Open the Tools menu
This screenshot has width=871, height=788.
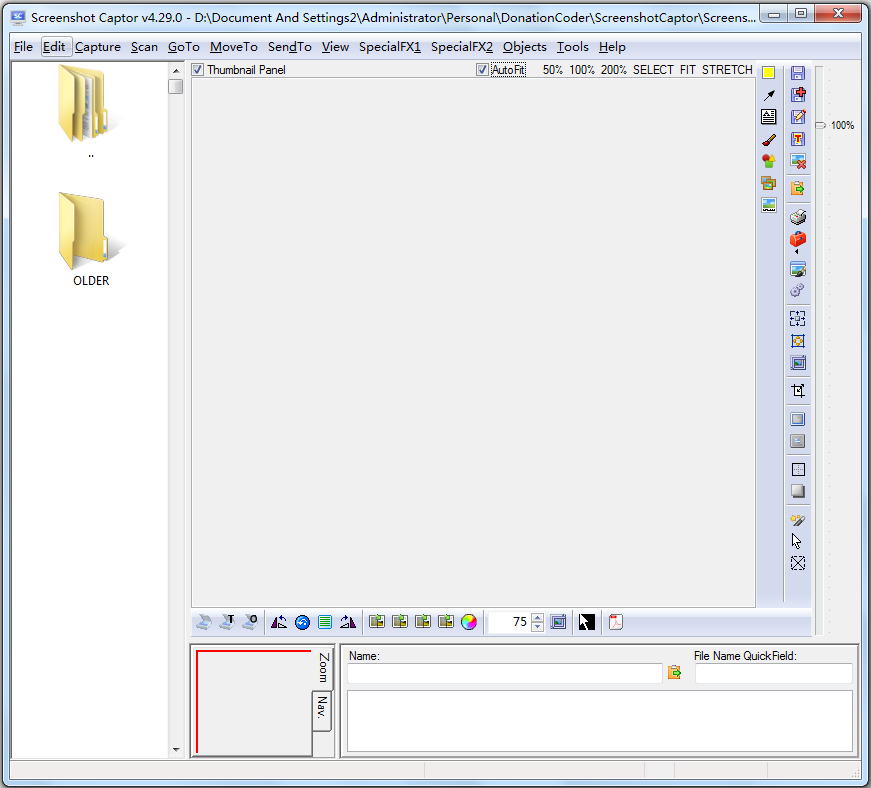click(x=573, y=47)
